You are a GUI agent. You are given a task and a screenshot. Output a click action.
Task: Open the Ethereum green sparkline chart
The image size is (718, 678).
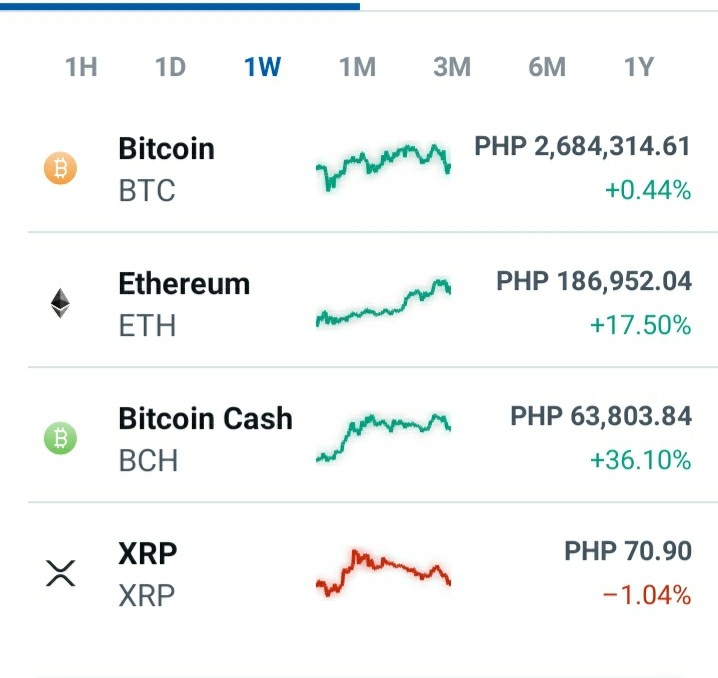pyautogui.click(x=384, y=303)
